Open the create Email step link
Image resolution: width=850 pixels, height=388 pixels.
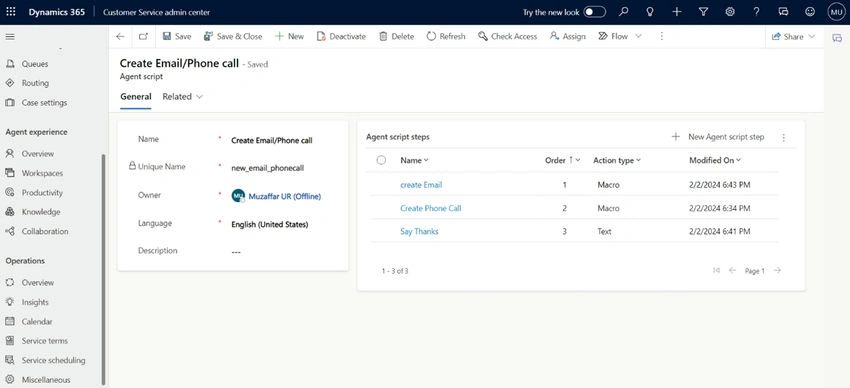[x=421, y=185]
